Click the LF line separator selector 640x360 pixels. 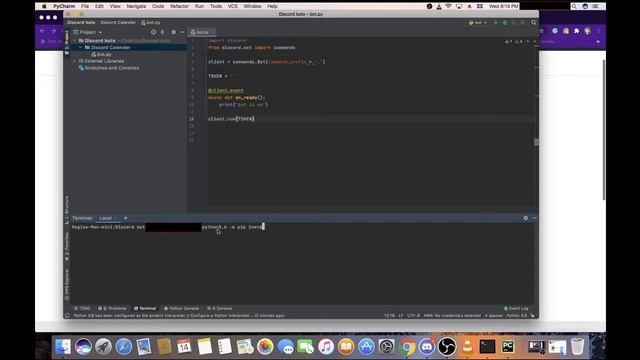click(400, 316)
